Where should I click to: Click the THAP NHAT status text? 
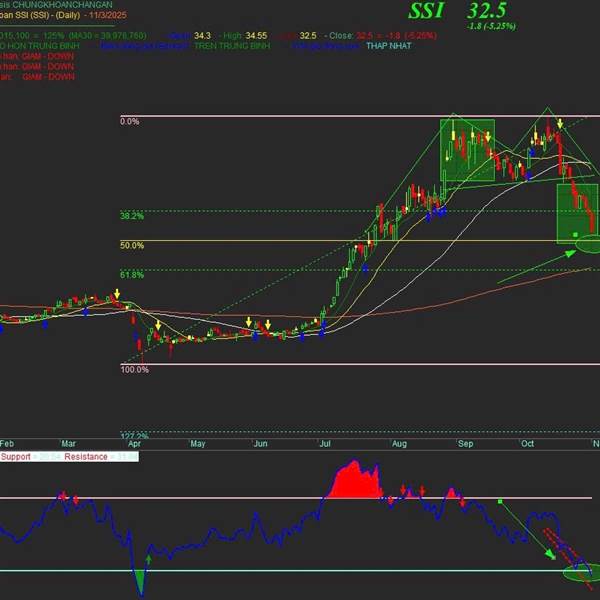click(x=389, y=46)
